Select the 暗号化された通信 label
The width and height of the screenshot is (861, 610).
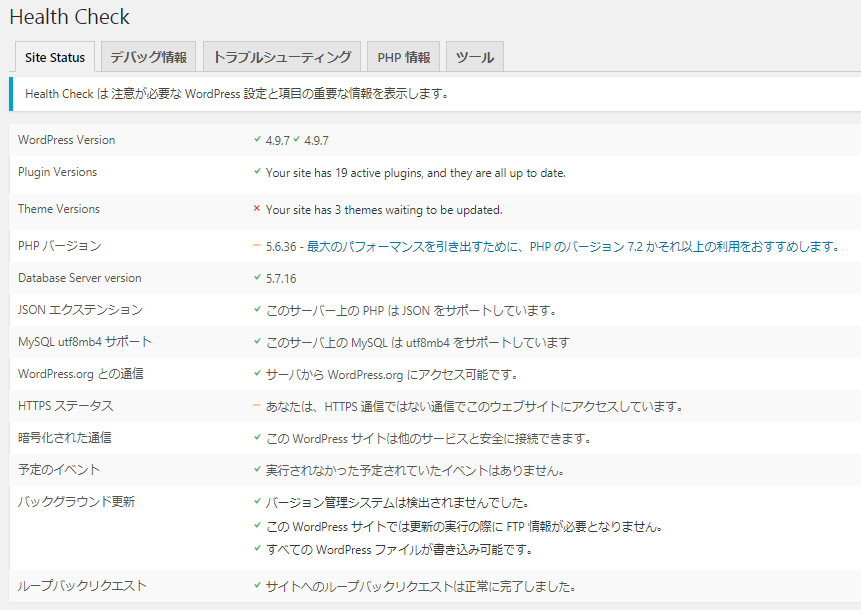click(x=65, y=438)
